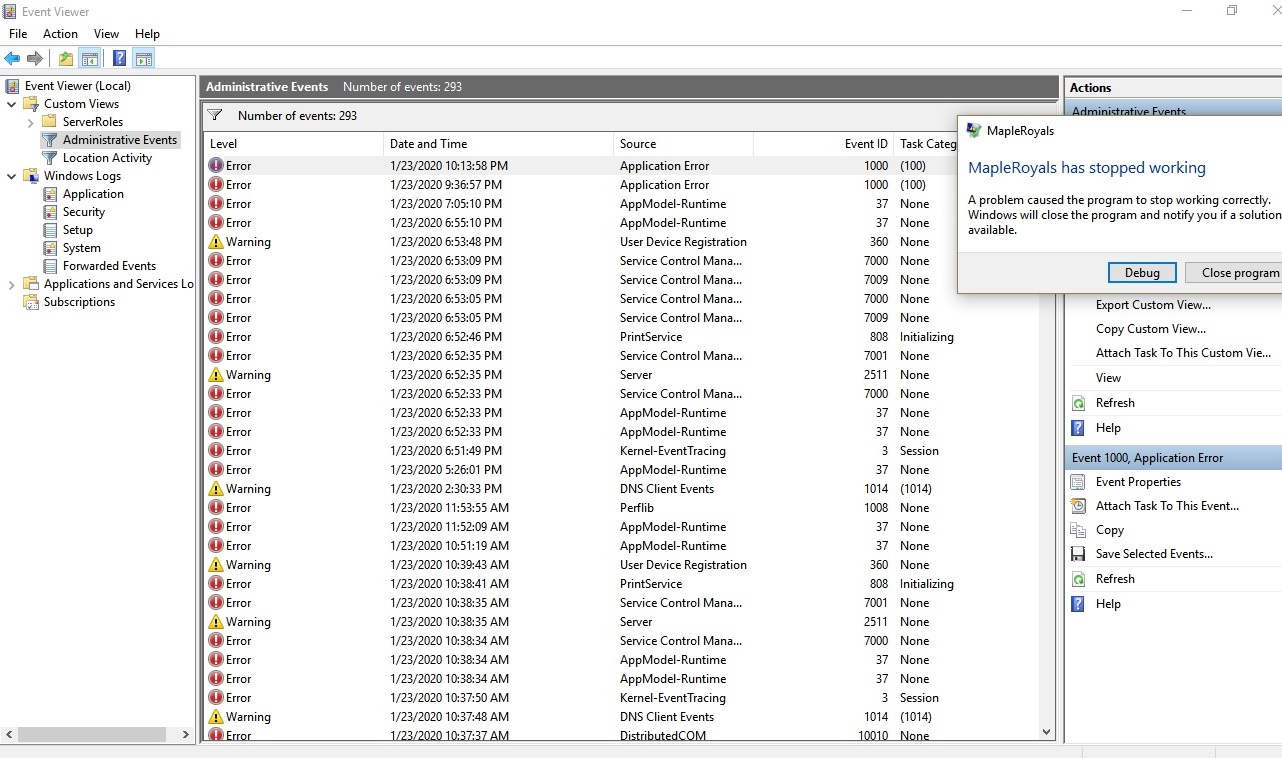Select the Kernel-EventTracing event at 6:51:49 PM

620,451
